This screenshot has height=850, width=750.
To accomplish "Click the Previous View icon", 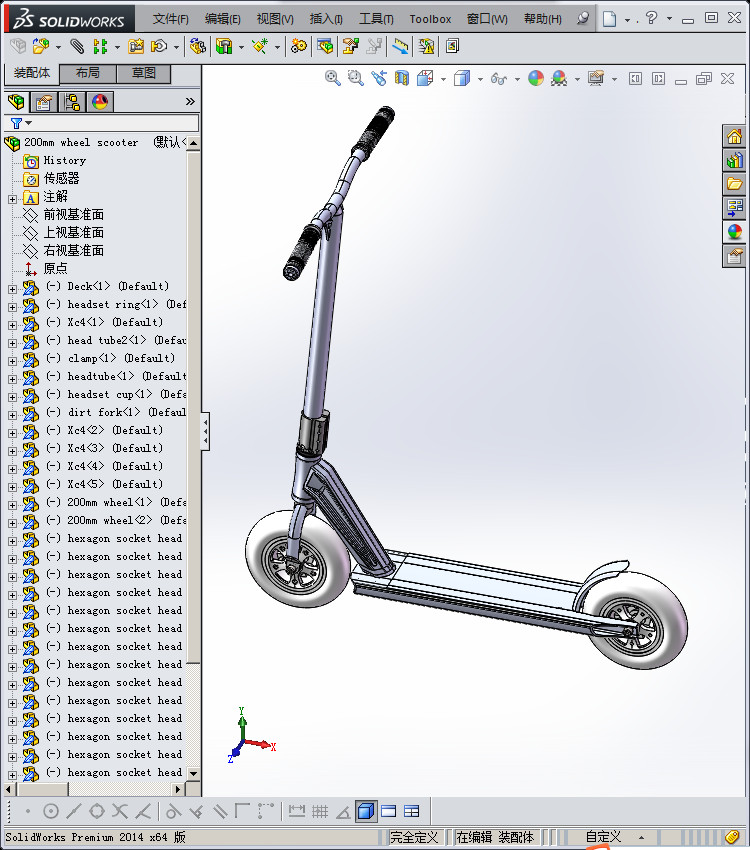I will (x=379, y=79).
